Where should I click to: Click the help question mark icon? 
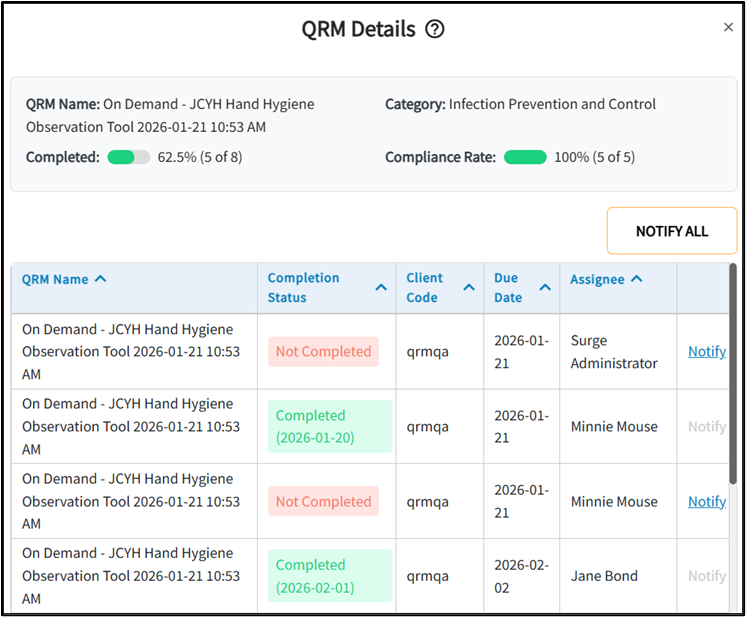(434, 29)
